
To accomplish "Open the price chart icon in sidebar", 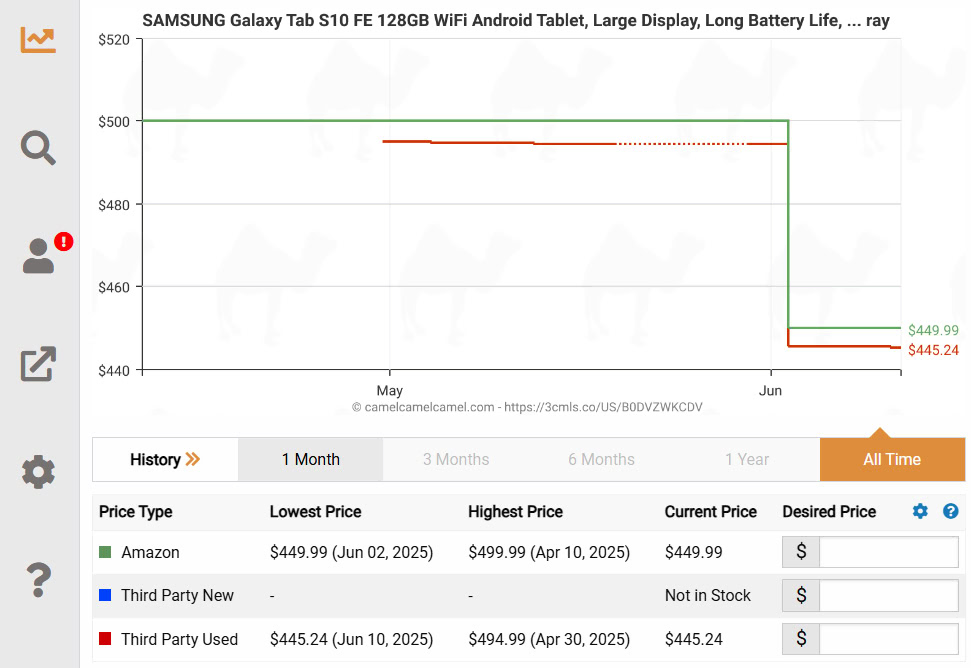I will pyautogui.click(x=39, y=39).
